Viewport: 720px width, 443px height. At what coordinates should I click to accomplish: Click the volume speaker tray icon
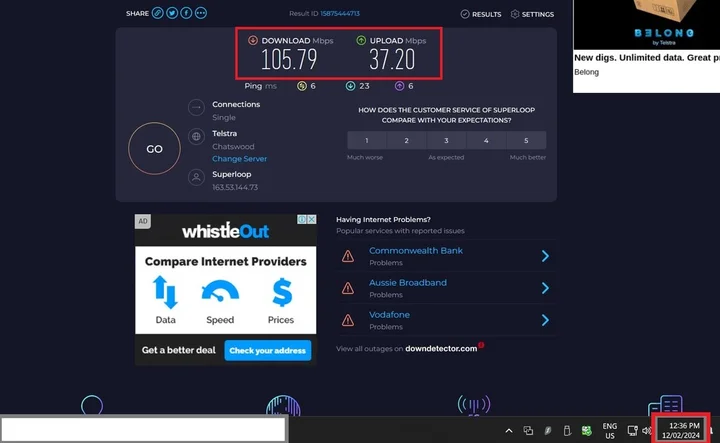coord(647,431)
